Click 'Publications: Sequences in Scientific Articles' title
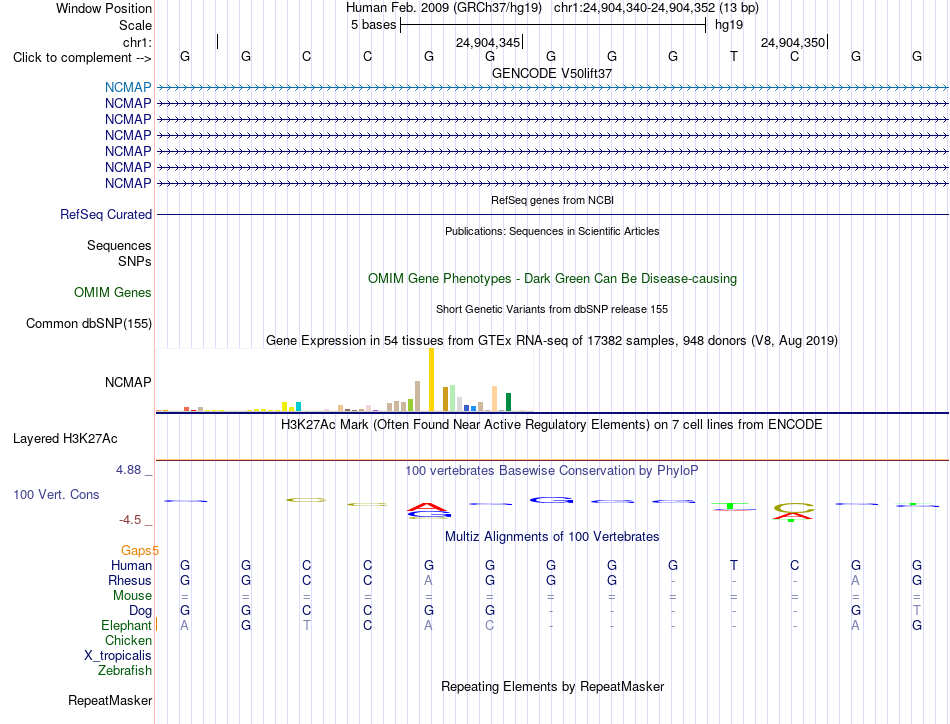The image size is (950, 724). 552,231
